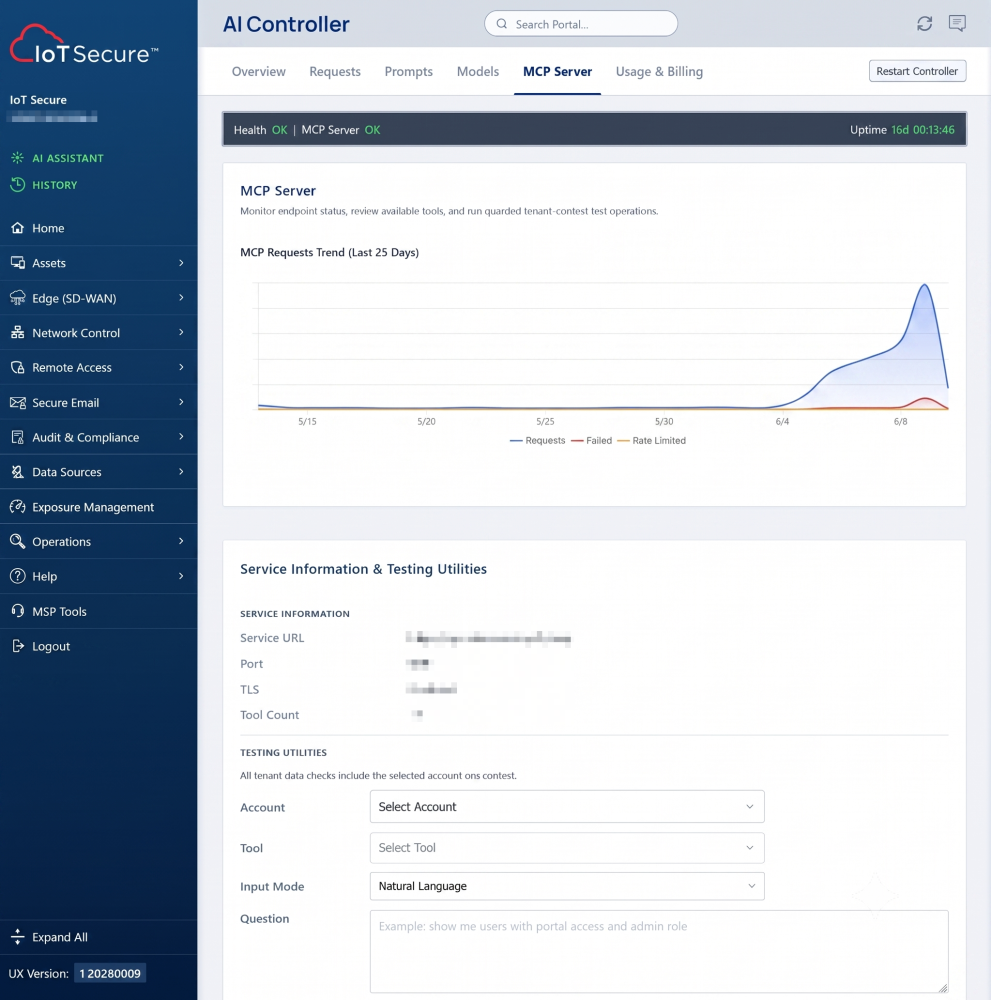Expand the Operations chevron

coord(181,541)
